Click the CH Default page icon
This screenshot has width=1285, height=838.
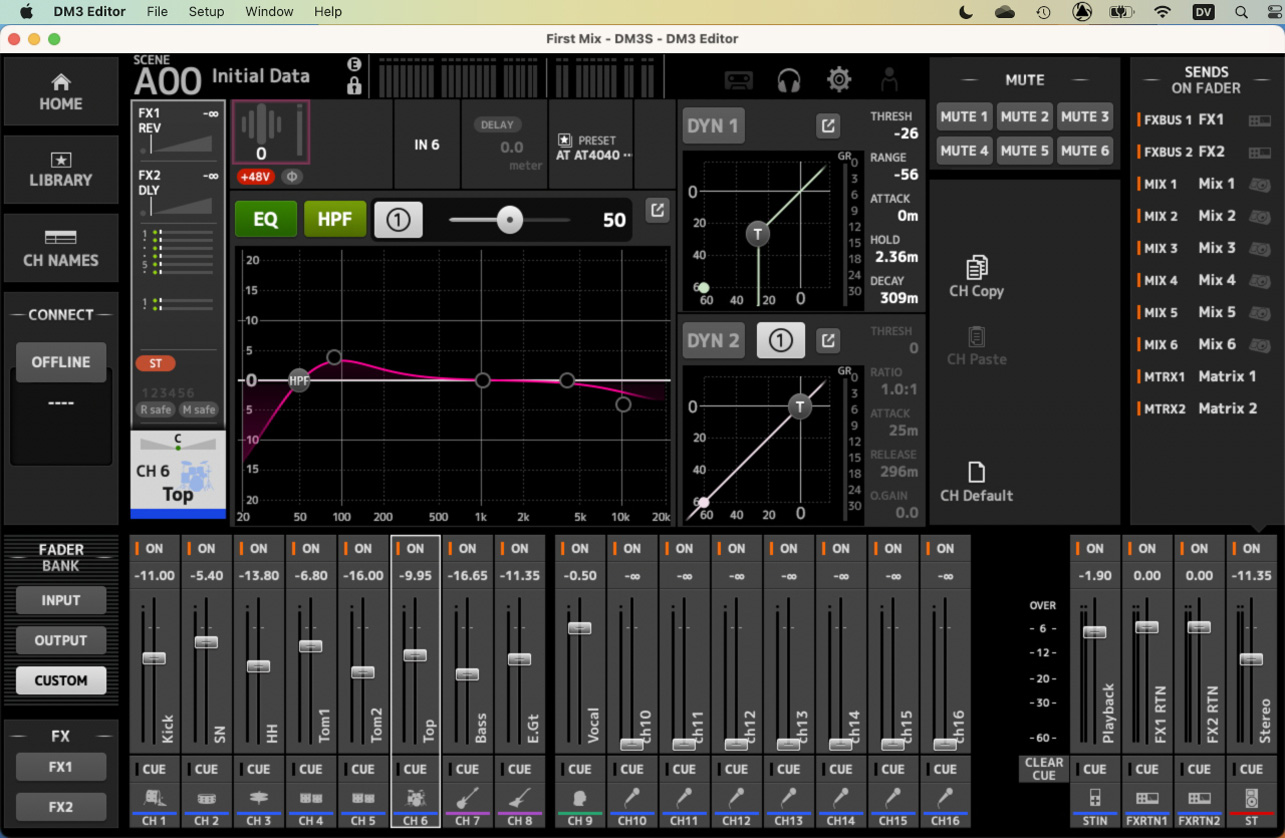point(976,472)
